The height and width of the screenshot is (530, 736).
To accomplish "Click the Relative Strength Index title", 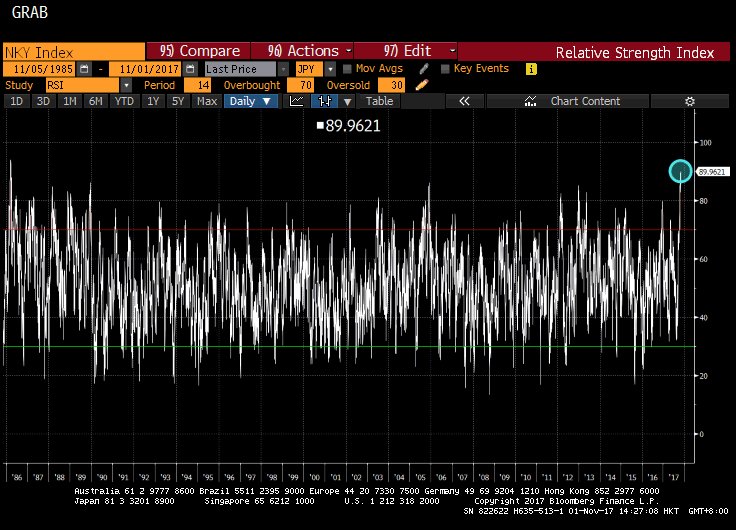I will (635, 53).
